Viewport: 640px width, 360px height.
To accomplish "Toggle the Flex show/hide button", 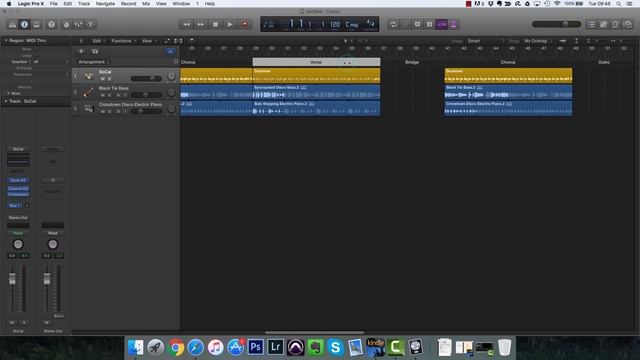I will point(178,41).
